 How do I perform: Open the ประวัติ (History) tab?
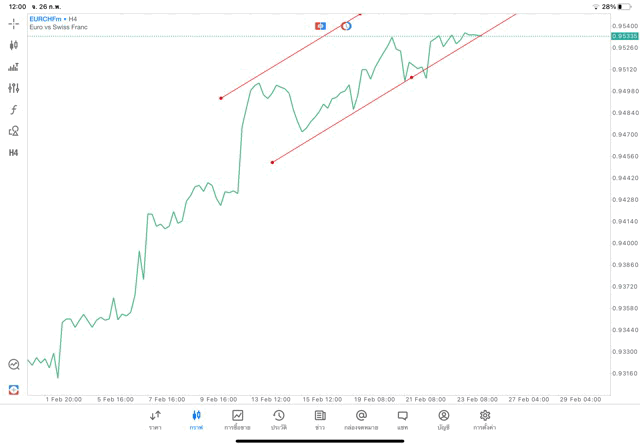point(278,419)
